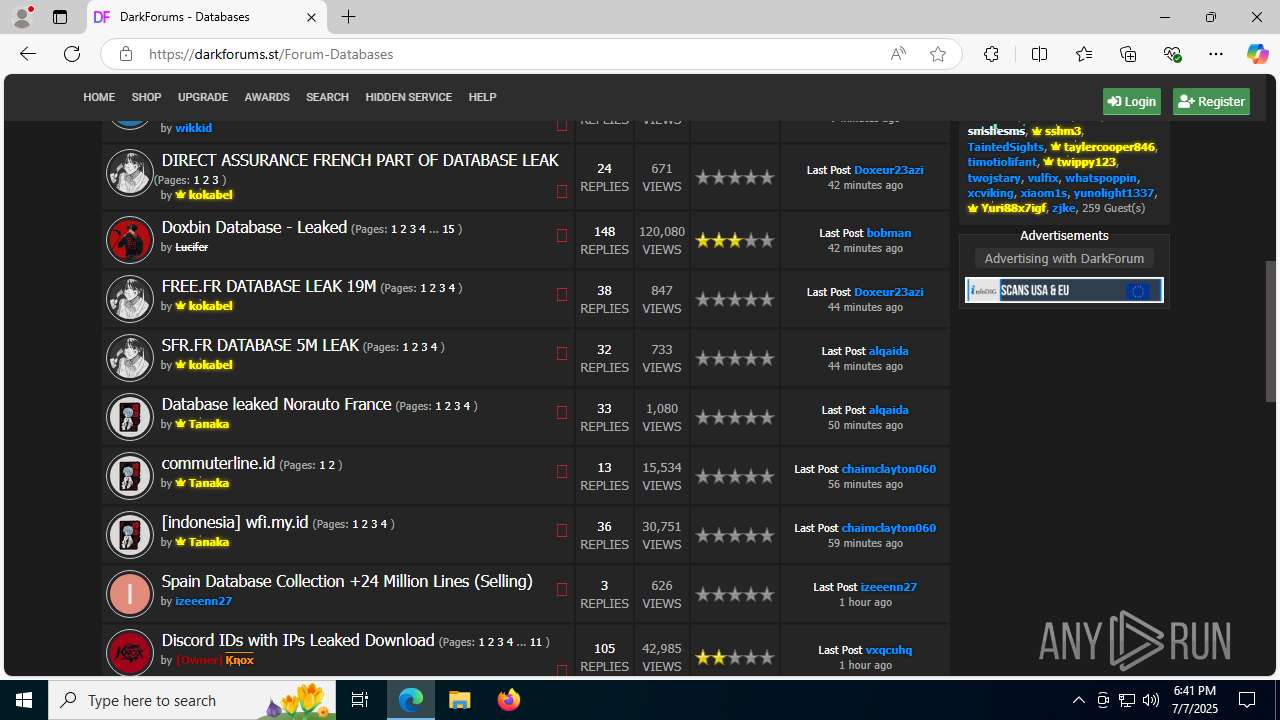Viewport: 1280px width, 720px height.
Task: Open last poster vxqcuhq profile
Action: point(889,650)
